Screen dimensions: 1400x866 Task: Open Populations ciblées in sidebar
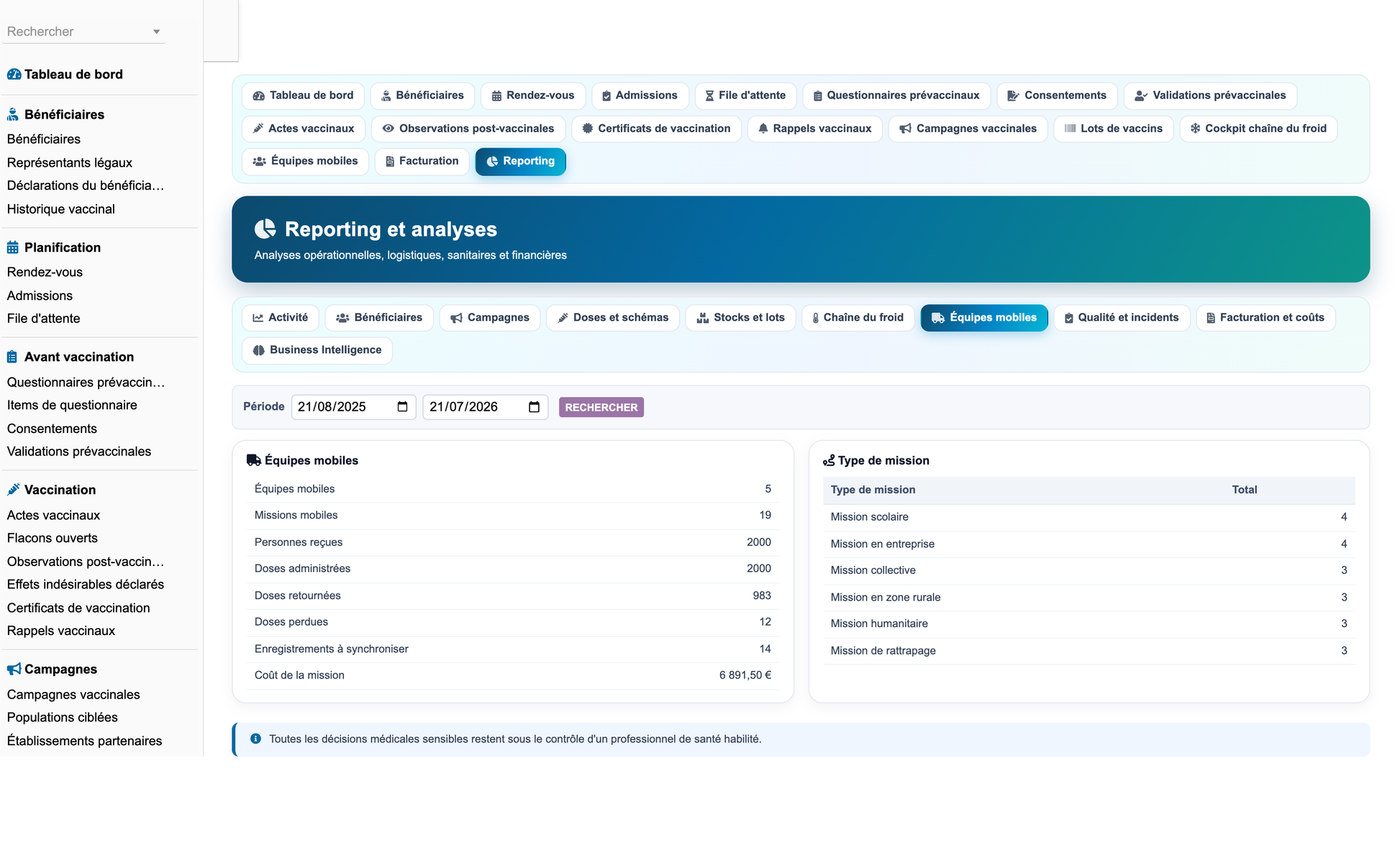(63, 717)
